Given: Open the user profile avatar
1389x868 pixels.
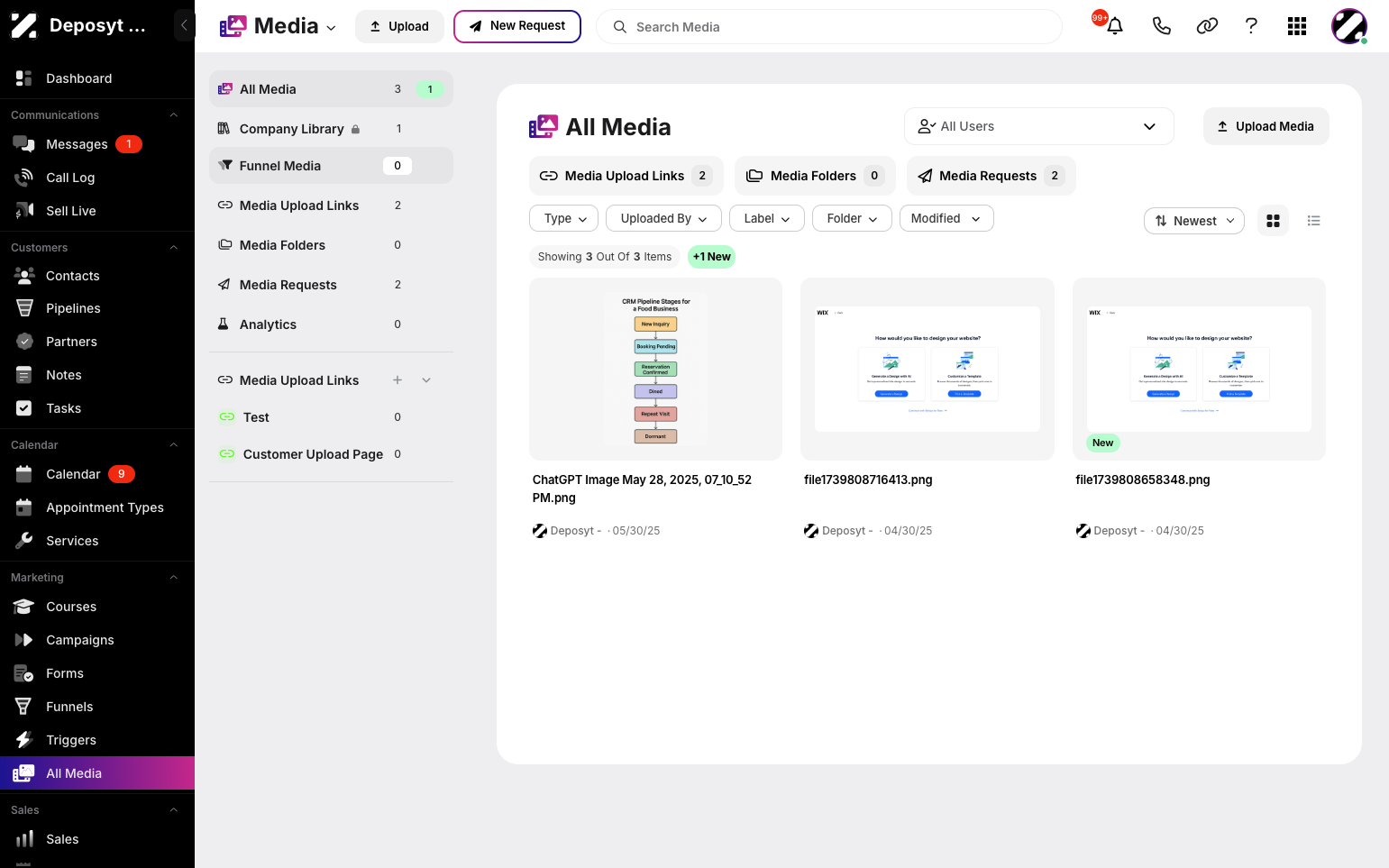Looking at the screenshot, I should 1349,26.
